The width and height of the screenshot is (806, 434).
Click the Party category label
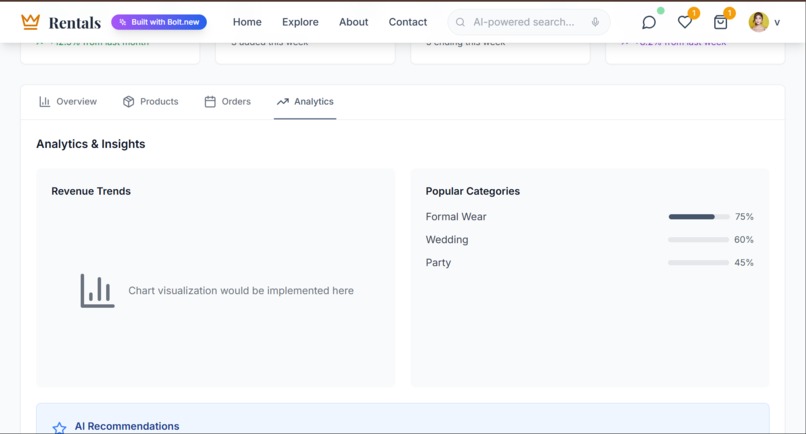click(438, 263)
